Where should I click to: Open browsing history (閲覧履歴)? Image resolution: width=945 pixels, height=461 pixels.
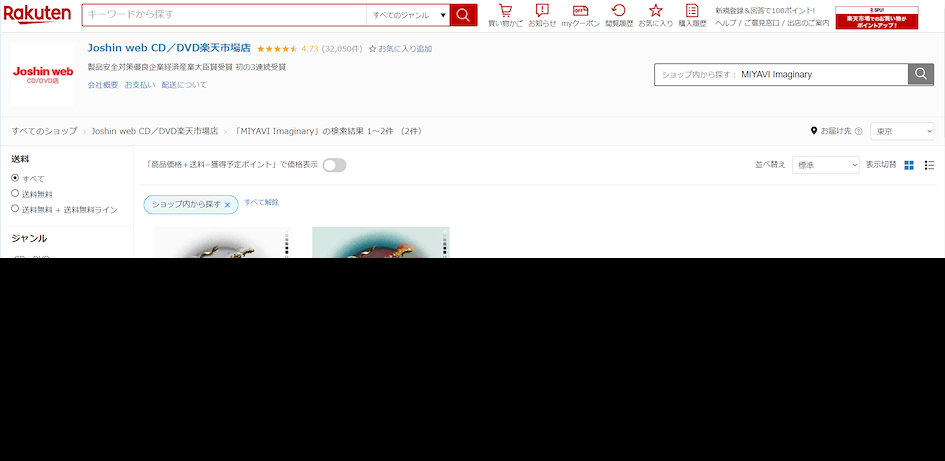coord(618,16)
